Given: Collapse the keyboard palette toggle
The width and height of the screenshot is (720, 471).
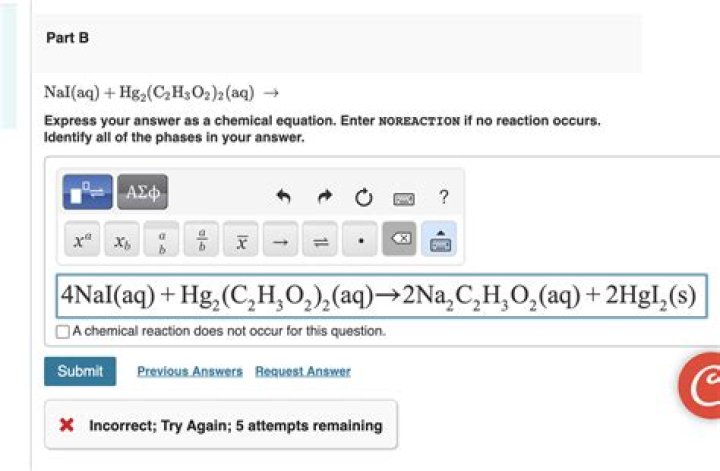Looking at the screenshot, I should pos(439,241).
